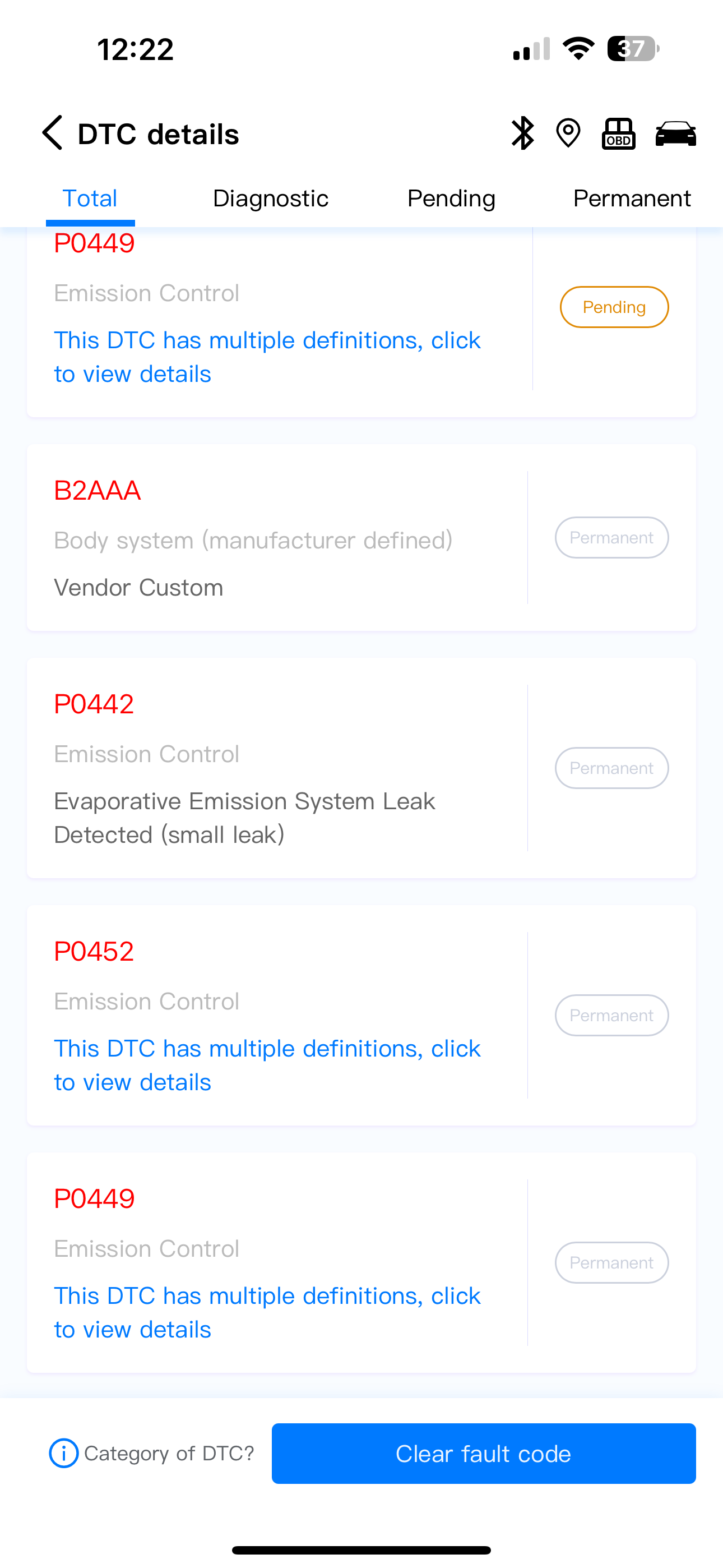Clear fault code button

tap(484, 1454)
